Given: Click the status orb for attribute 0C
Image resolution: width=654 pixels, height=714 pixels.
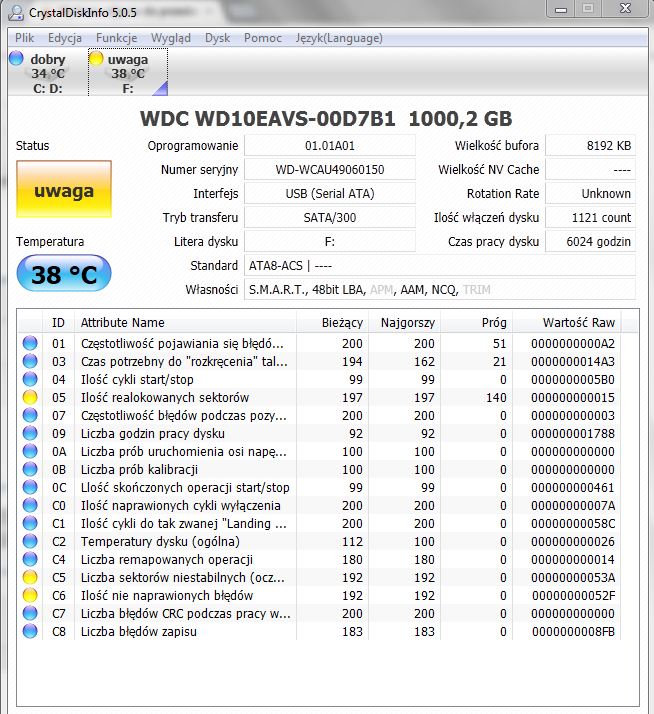Looking at the screenshot, I should click(30, 487).
